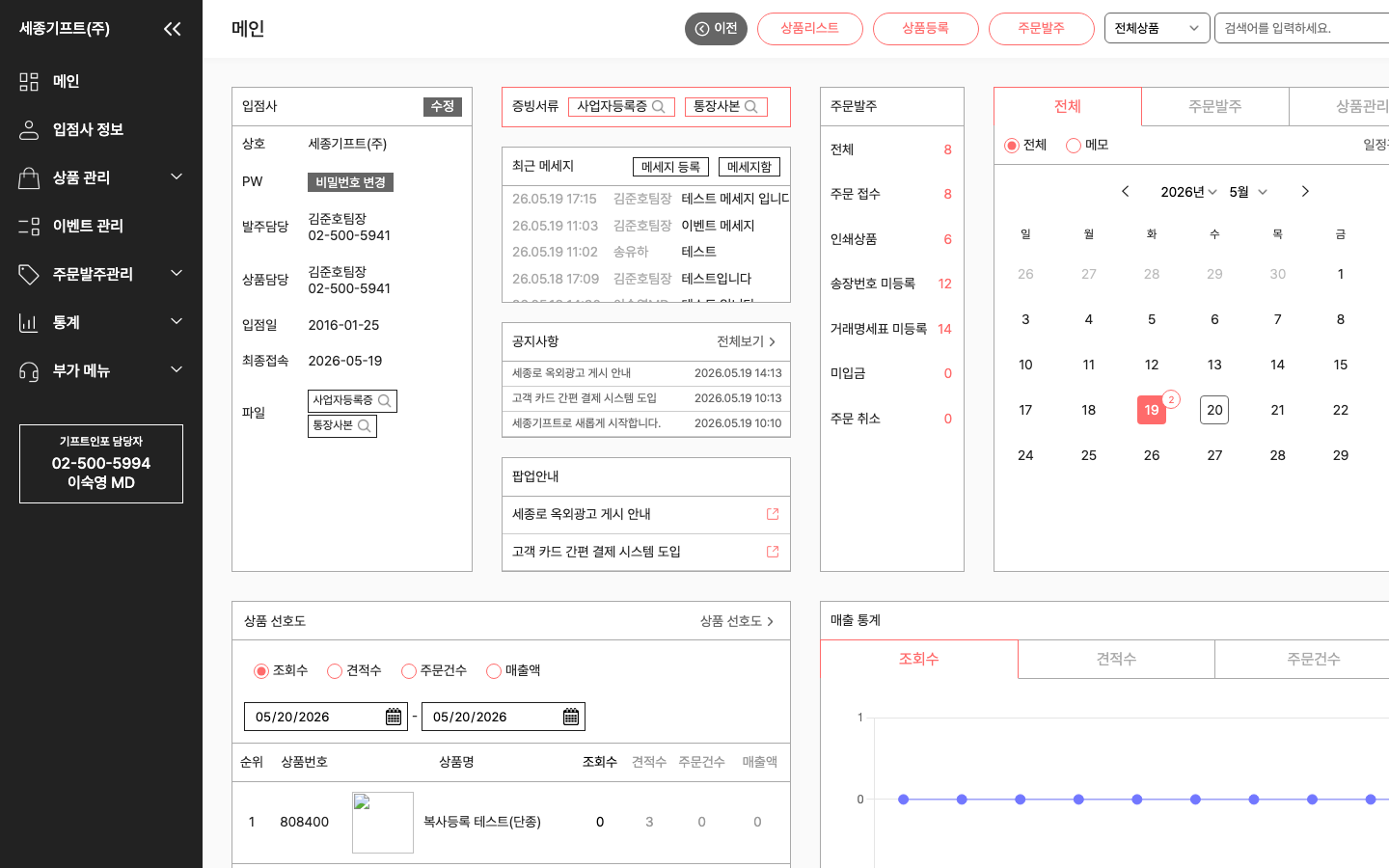This screenshot has width=1389, height=868.
Task: Open popup link icon for 세종로 옥외광고 게시 안내
Action: click(x=773, y=514)
